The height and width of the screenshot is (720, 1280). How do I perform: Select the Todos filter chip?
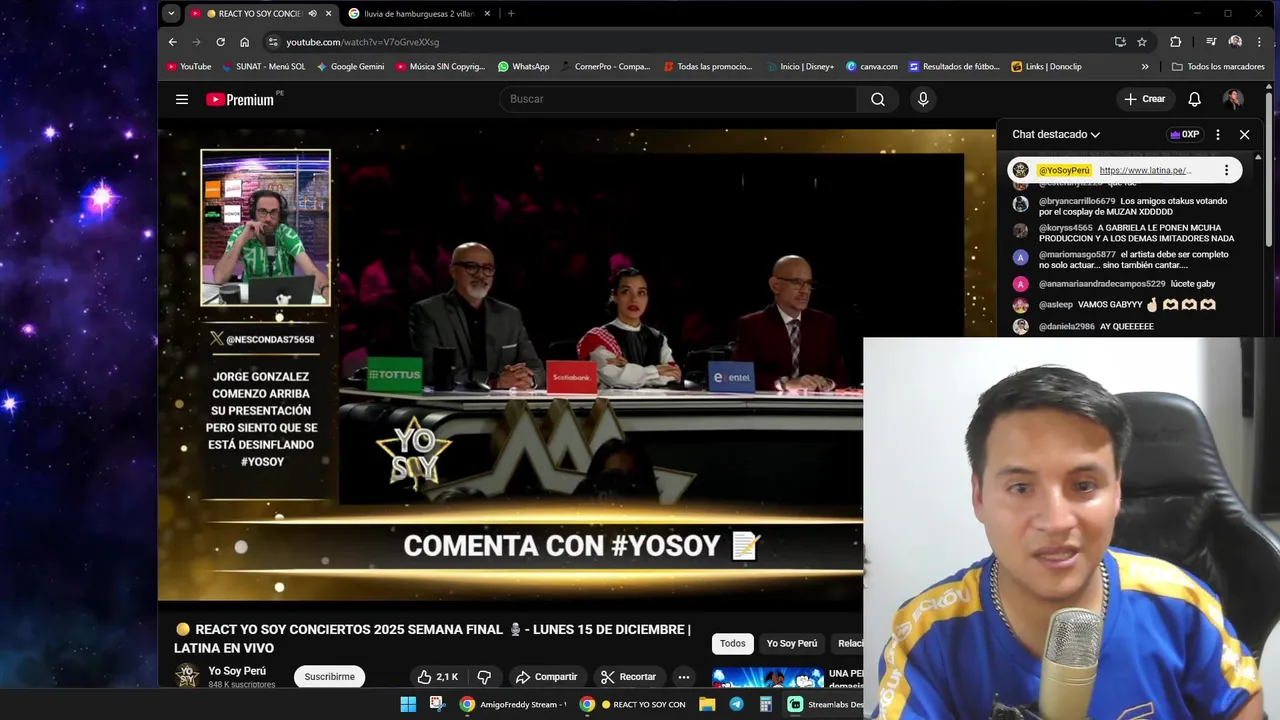tap(733, 644)
